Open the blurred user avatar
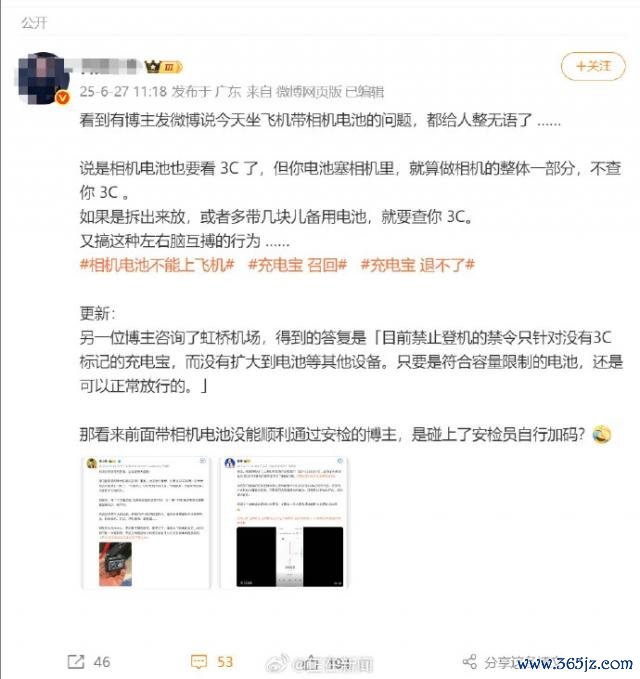 point(42,78)
